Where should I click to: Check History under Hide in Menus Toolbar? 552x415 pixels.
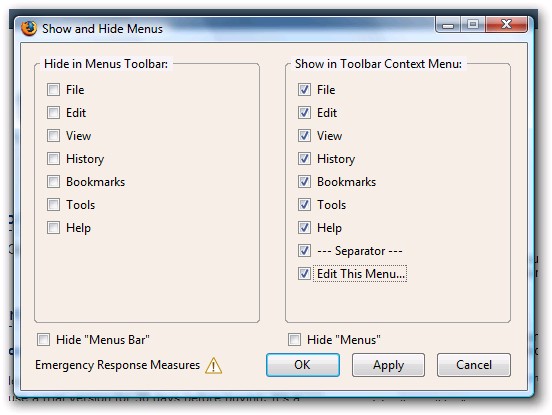coord(54,159)
